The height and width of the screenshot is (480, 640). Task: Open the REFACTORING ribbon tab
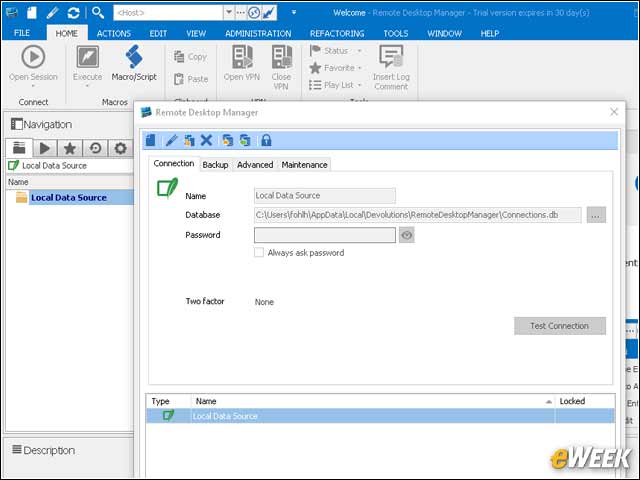tap(337, 33)
